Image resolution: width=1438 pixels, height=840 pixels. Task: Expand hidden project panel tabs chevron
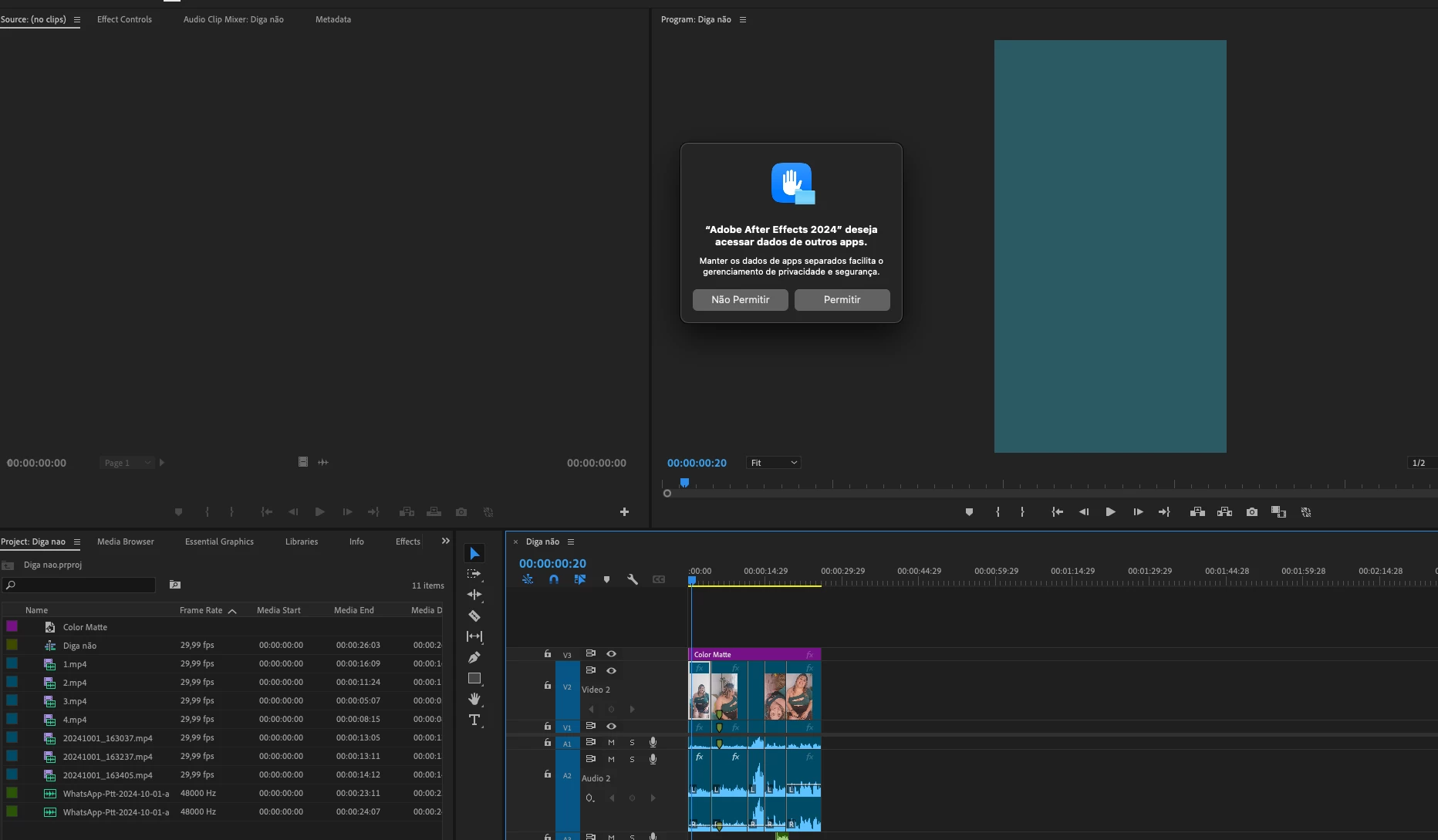click(x=445, y=541)
